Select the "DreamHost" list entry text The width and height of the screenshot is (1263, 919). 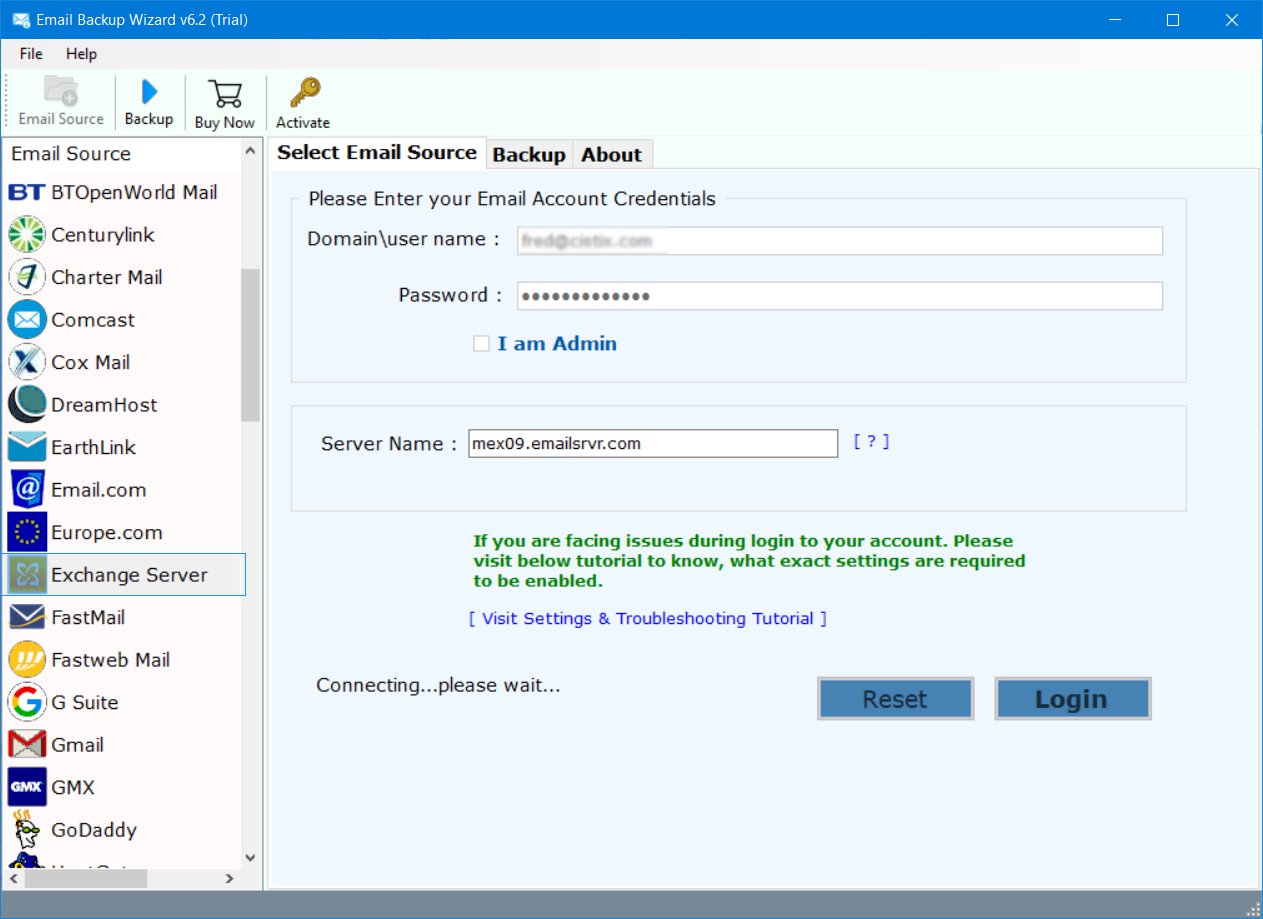click(104, 405)
